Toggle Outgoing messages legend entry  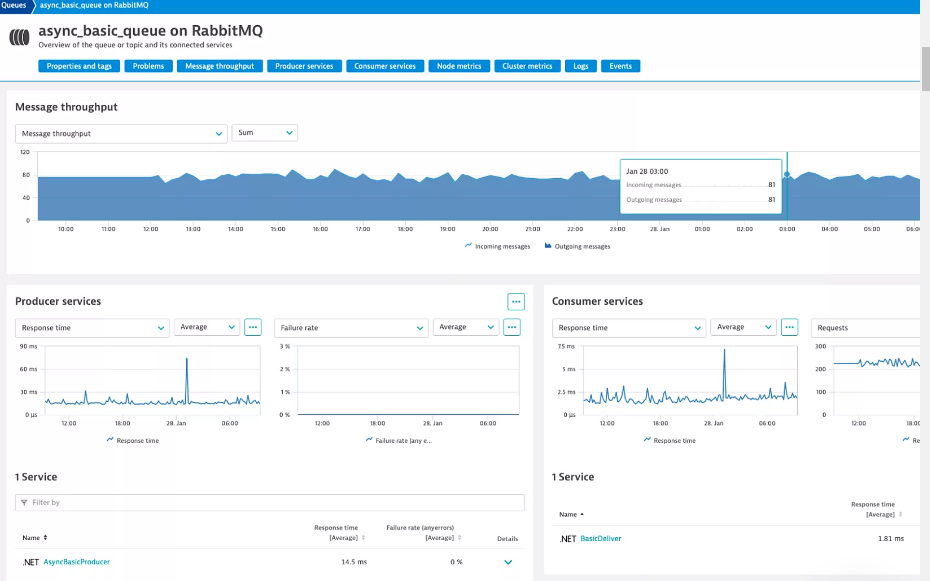click(x=577, y=246)
